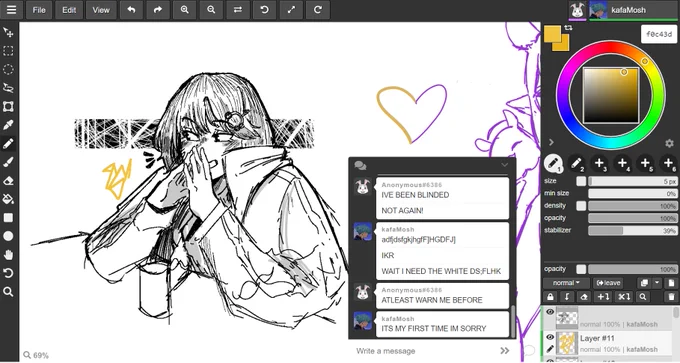Select the Eraser tool
The image size is (680, 363).
point(8,180)
